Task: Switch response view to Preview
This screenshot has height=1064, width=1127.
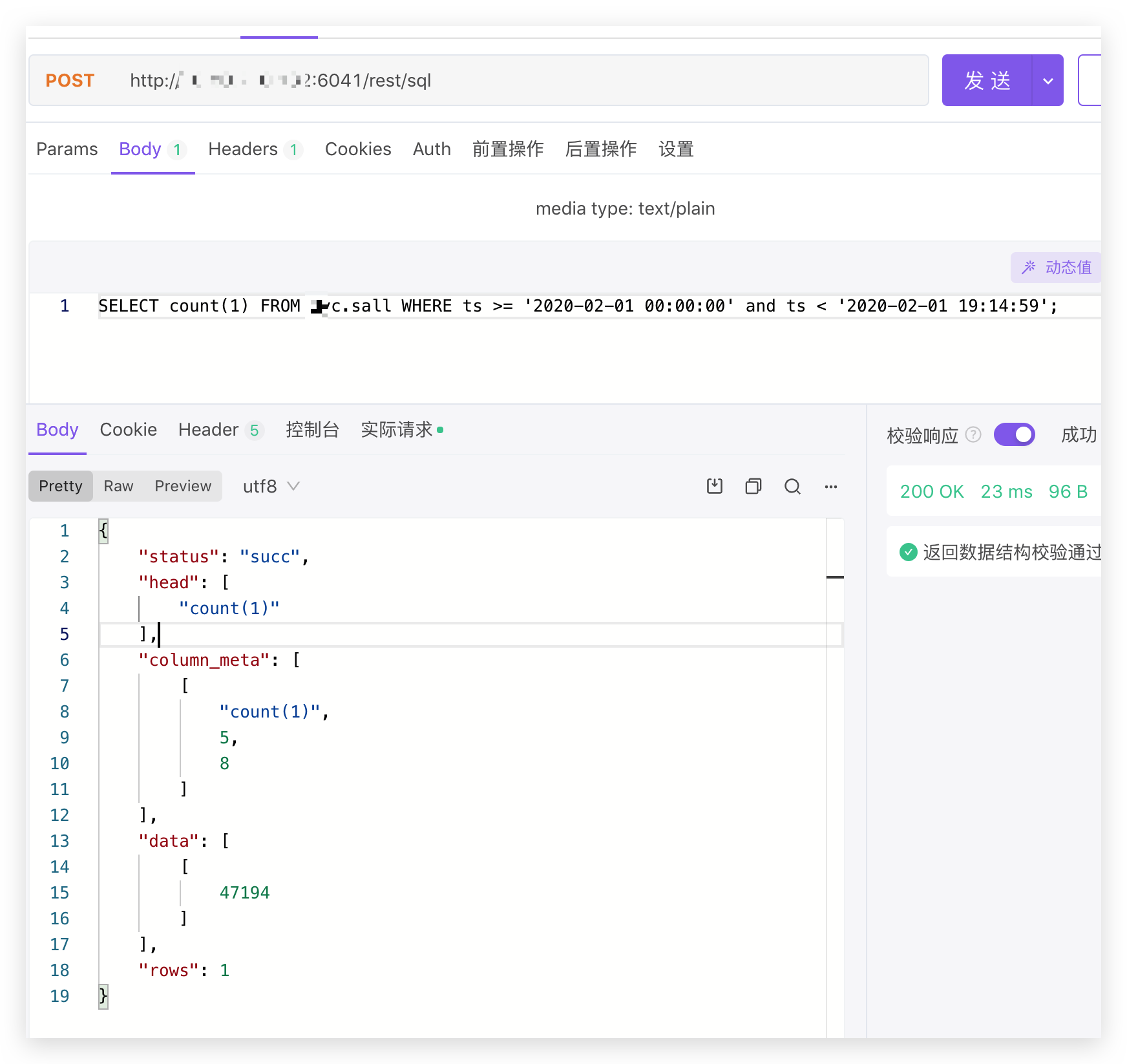Action: coord(183,486)
